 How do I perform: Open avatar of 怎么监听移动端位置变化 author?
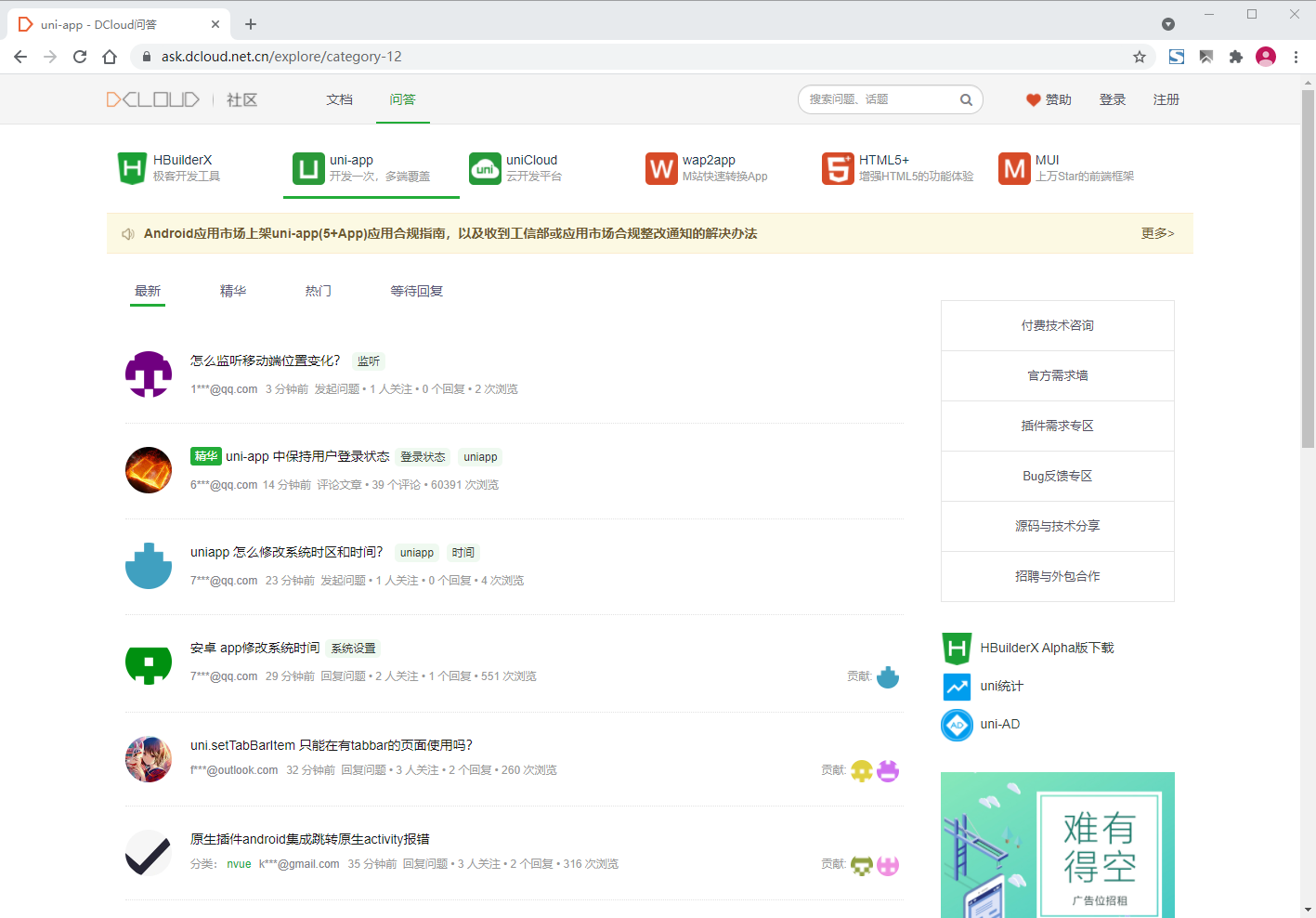point(149,374)
